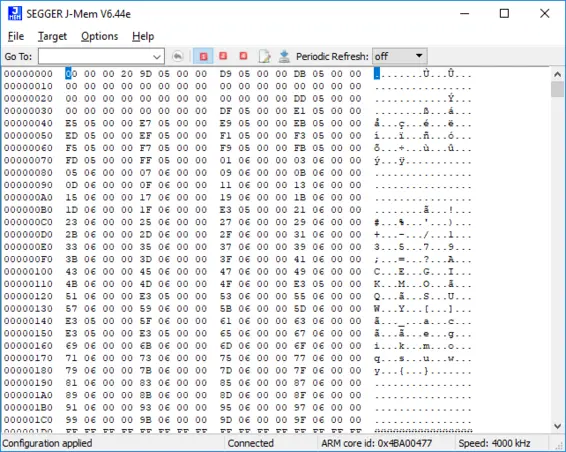Click the fill memory document icon
Viewport: 566px width, 452px height.
[264, 56]
